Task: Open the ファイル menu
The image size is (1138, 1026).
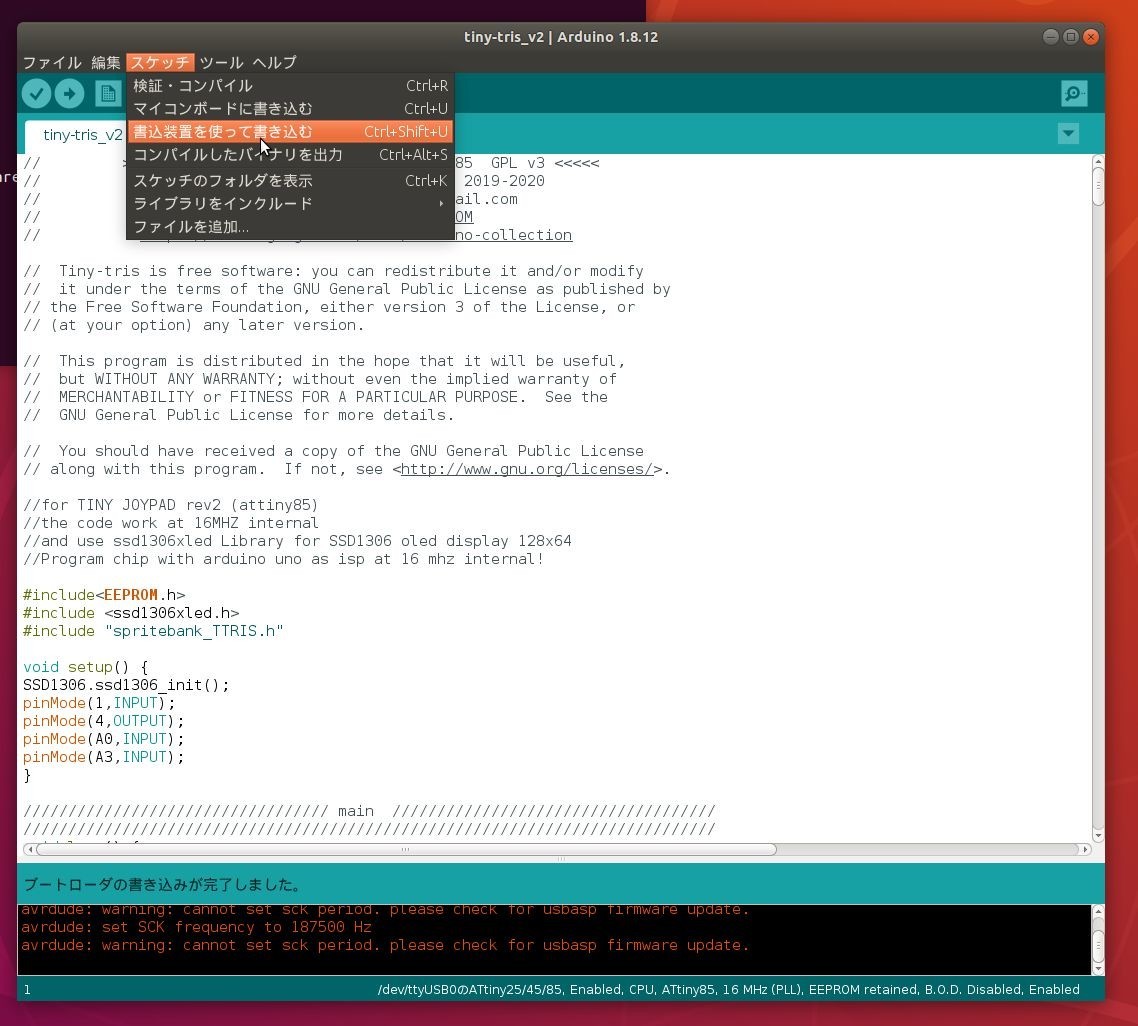Action: click(x=52, y=62)
